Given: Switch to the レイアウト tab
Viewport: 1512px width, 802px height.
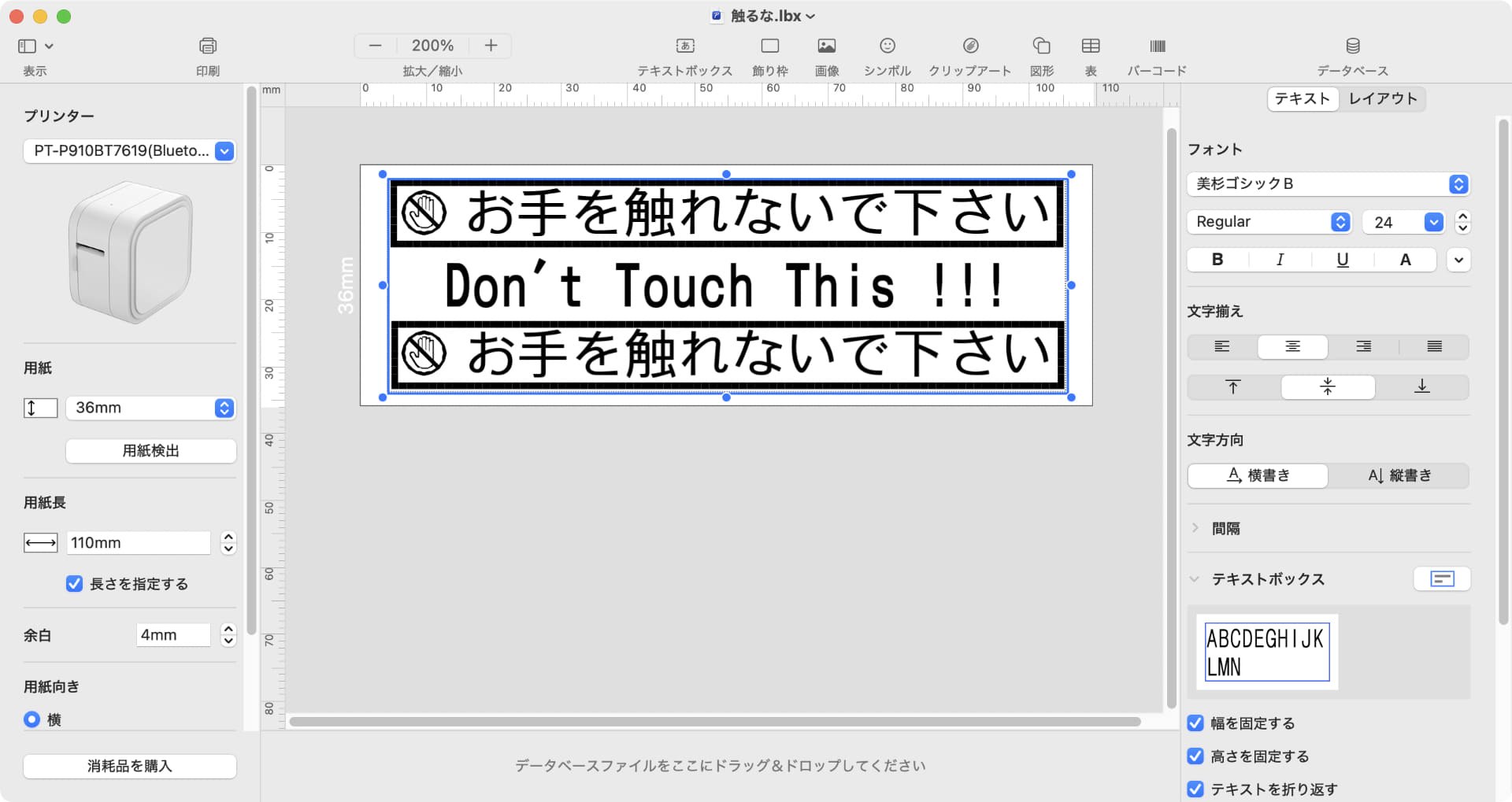Looking at the screenshot, I should 1382,99.
